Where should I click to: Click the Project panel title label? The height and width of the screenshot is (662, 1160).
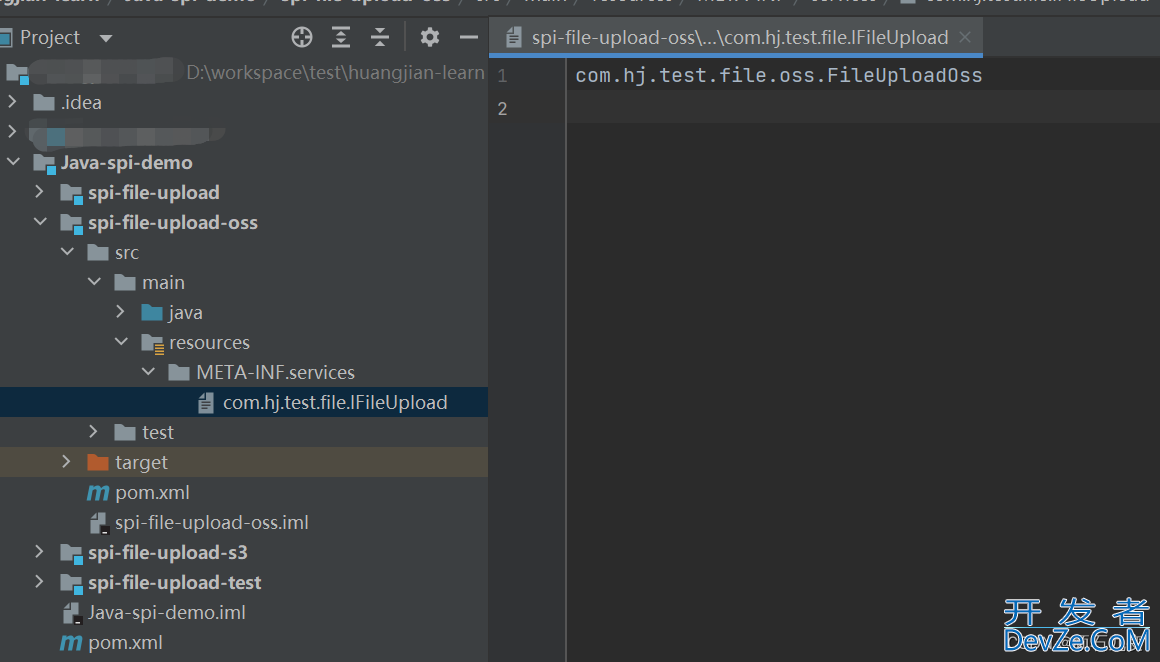(50, 37)
